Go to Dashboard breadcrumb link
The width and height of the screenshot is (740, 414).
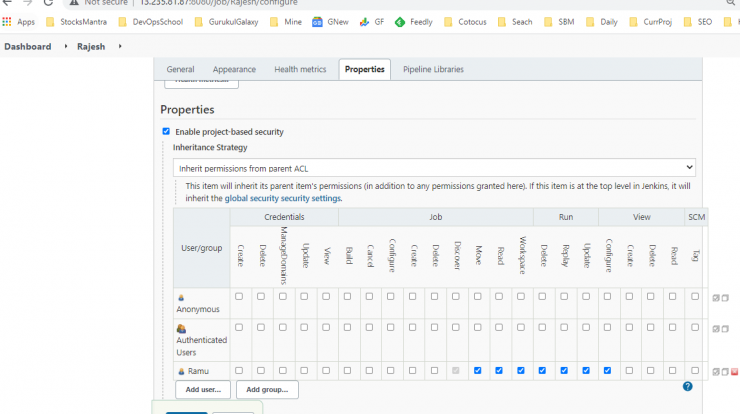(x=28, y=46)
